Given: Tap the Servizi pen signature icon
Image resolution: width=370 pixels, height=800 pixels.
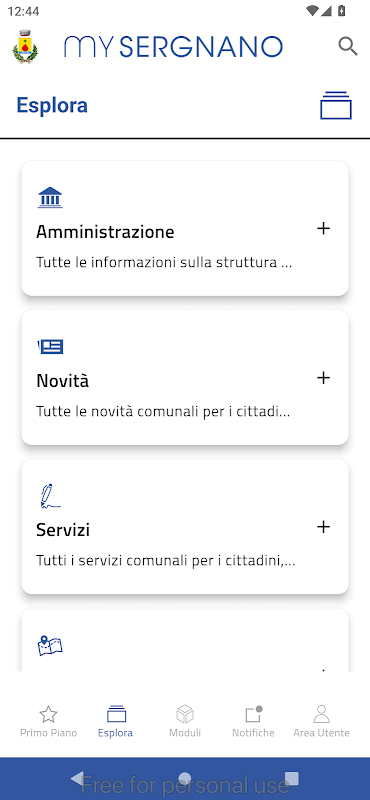Looking at the screenshot, I should (x=50, y=496).
